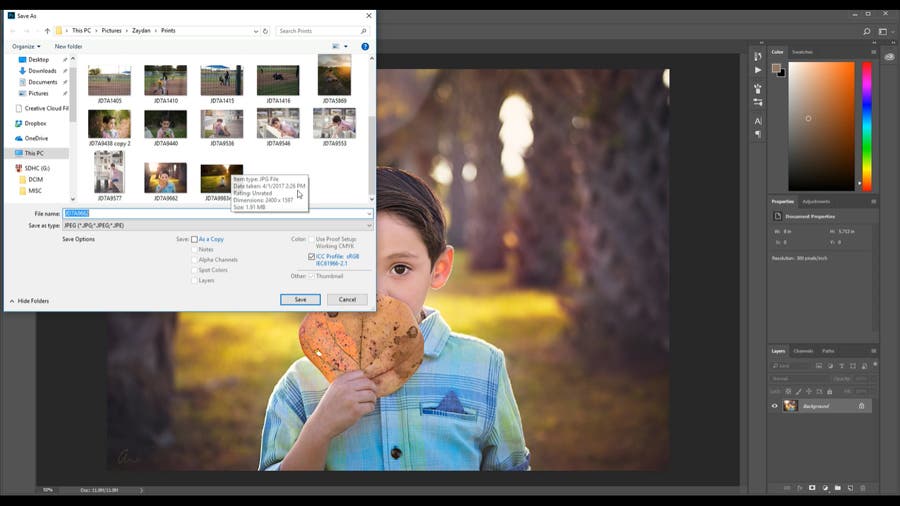The height and width of the screenshot is (506, 900).
Task: Click New folder button
Action: coord(68,46)
